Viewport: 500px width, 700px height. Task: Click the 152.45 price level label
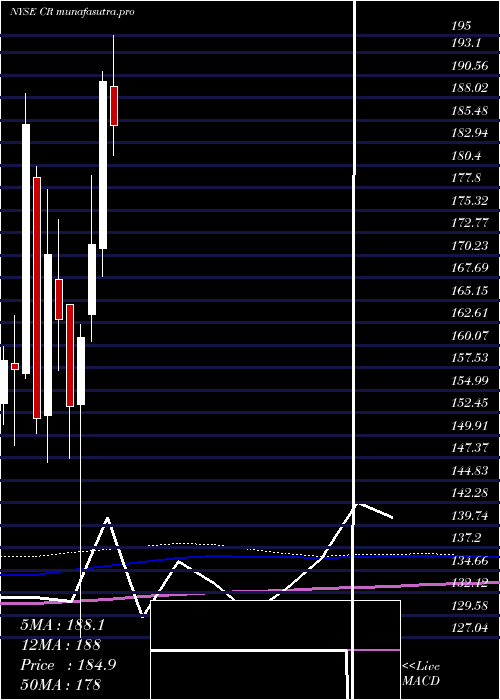[470, 403]
